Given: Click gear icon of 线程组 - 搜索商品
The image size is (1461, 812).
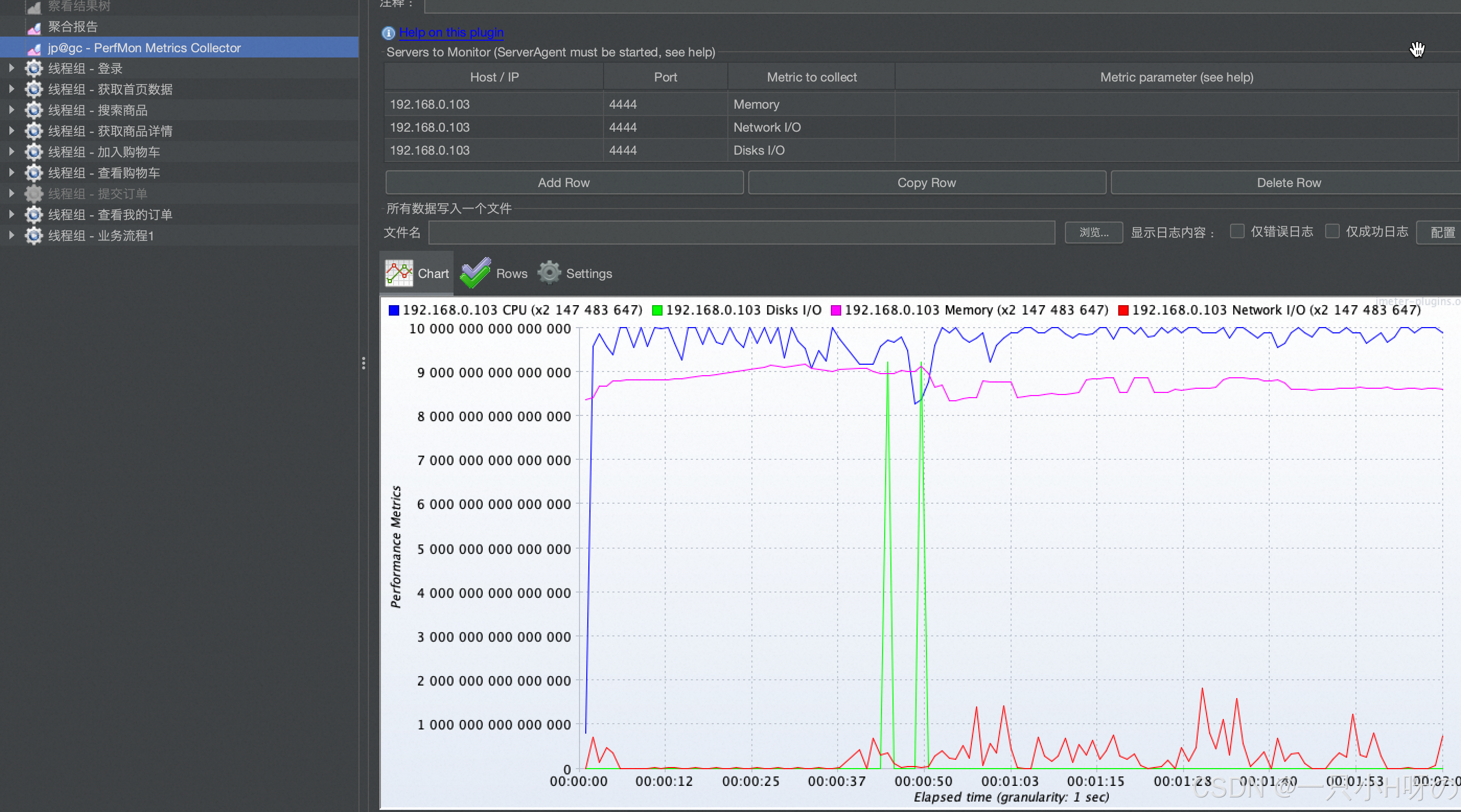Looking at the screenshot, I should coord(33,110).
